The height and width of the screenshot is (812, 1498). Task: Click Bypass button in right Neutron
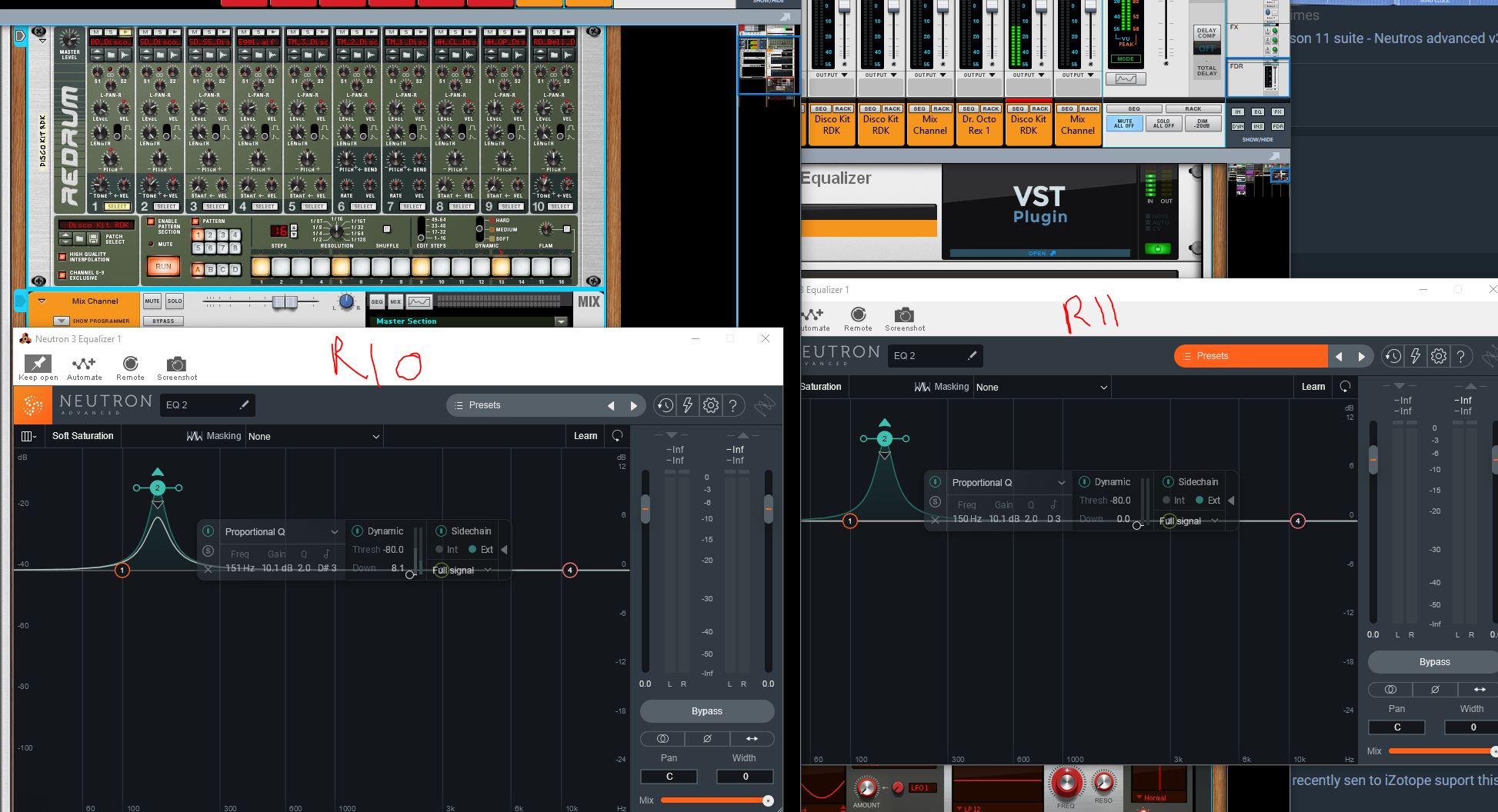(x=1434, y=662)
